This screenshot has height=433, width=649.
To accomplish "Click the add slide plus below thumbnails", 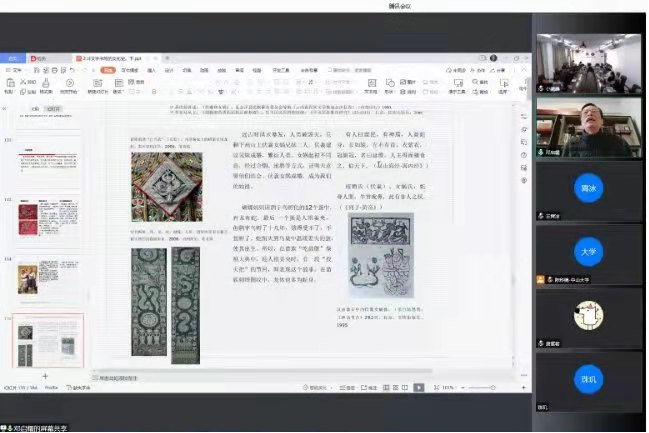I will [44, 376].
